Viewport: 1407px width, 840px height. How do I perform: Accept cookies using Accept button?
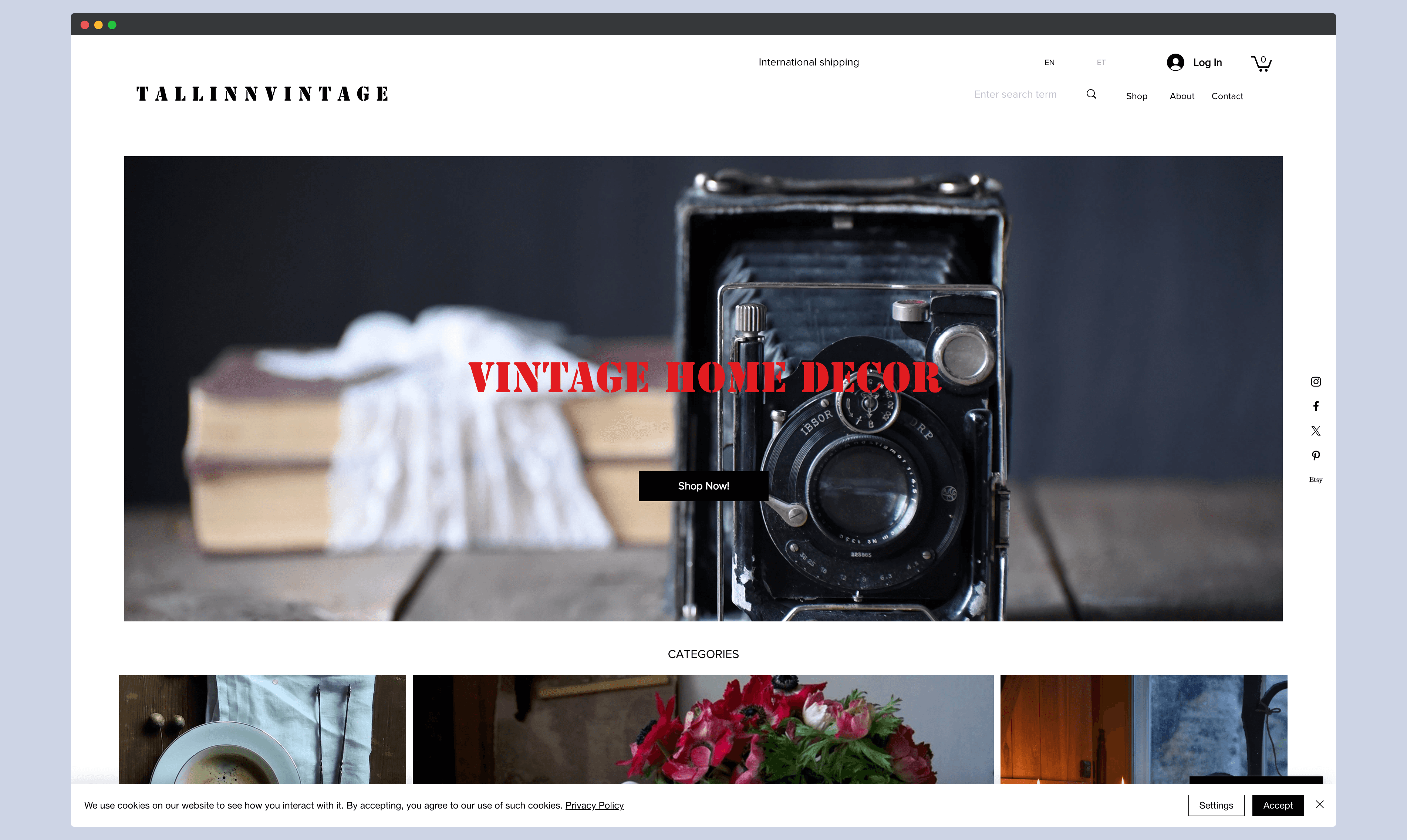pyautogui.click(x=1278, y=805)
